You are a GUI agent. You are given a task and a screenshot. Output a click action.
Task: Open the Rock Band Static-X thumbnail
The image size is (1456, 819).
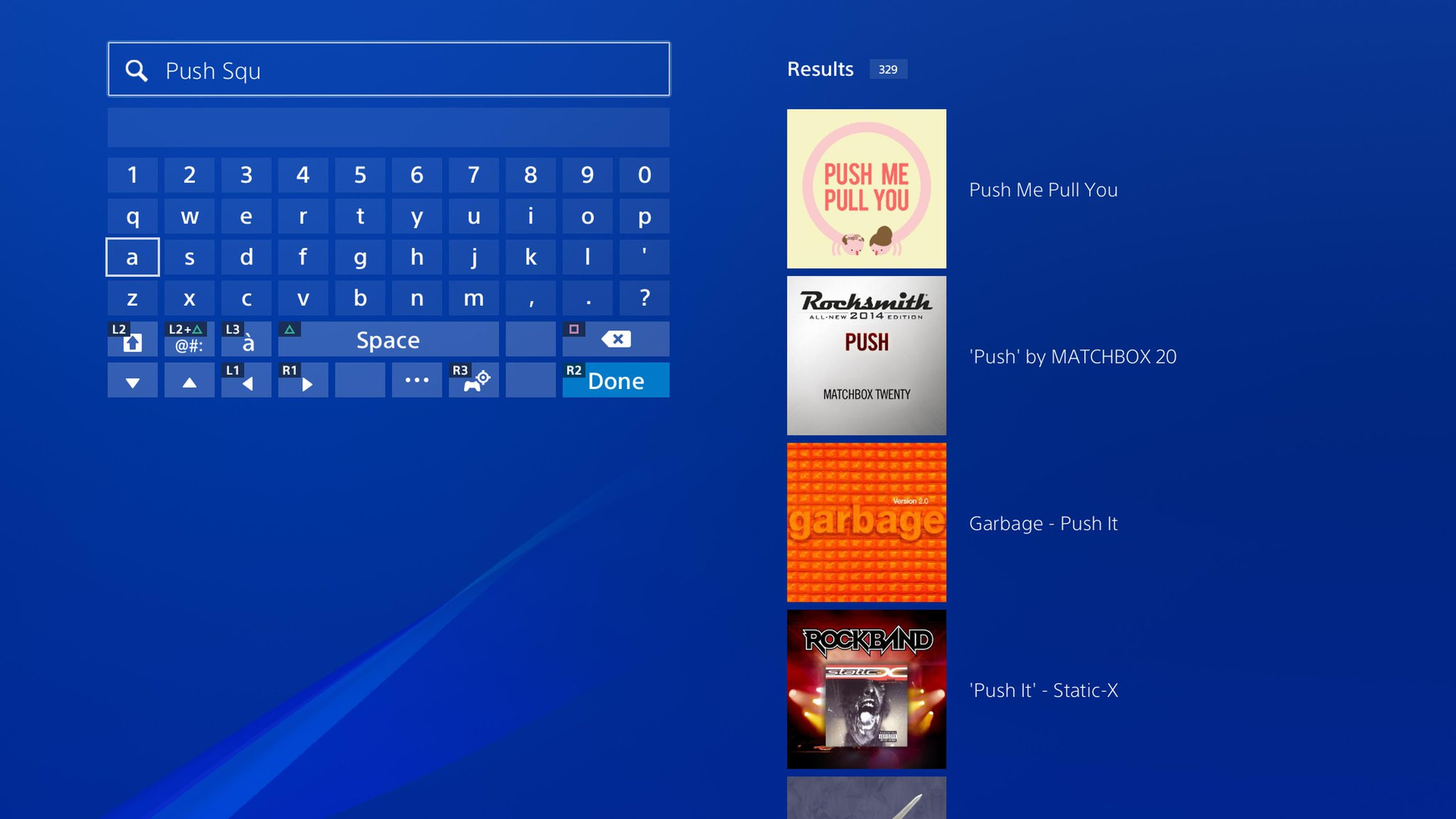pyautogui.click(x=867, y=689)
